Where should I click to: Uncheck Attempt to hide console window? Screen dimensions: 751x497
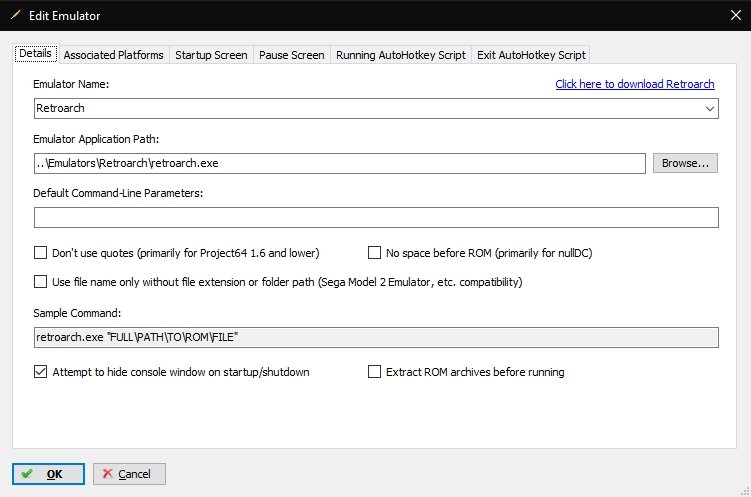coord(41,372)
